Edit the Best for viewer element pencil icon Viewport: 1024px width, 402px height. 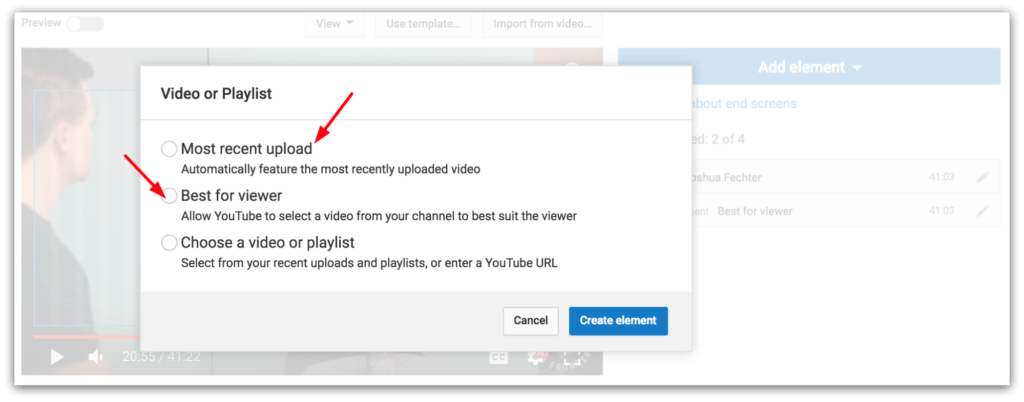[x=982, y=211]
